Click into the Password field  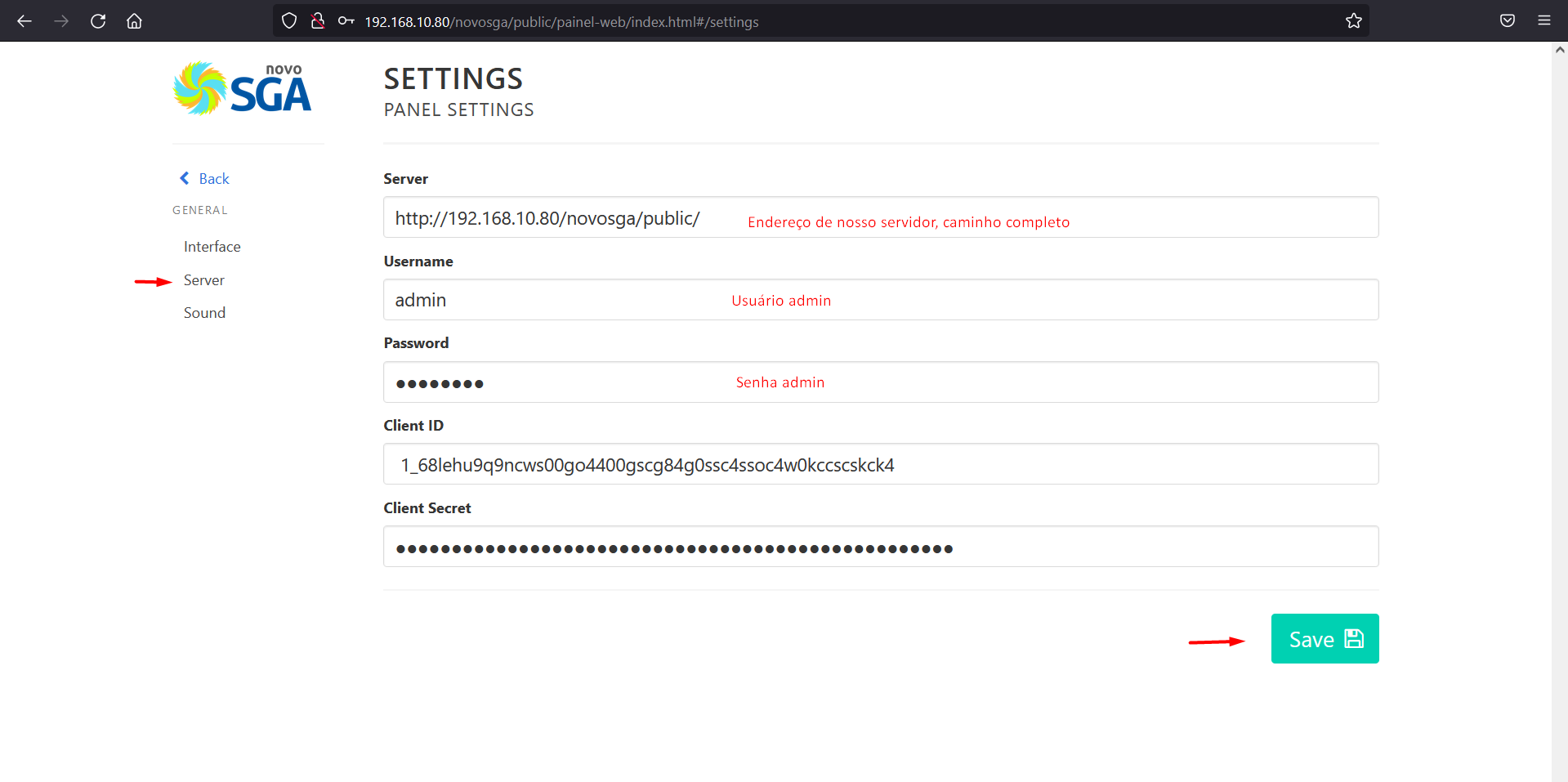click(880, 382)
